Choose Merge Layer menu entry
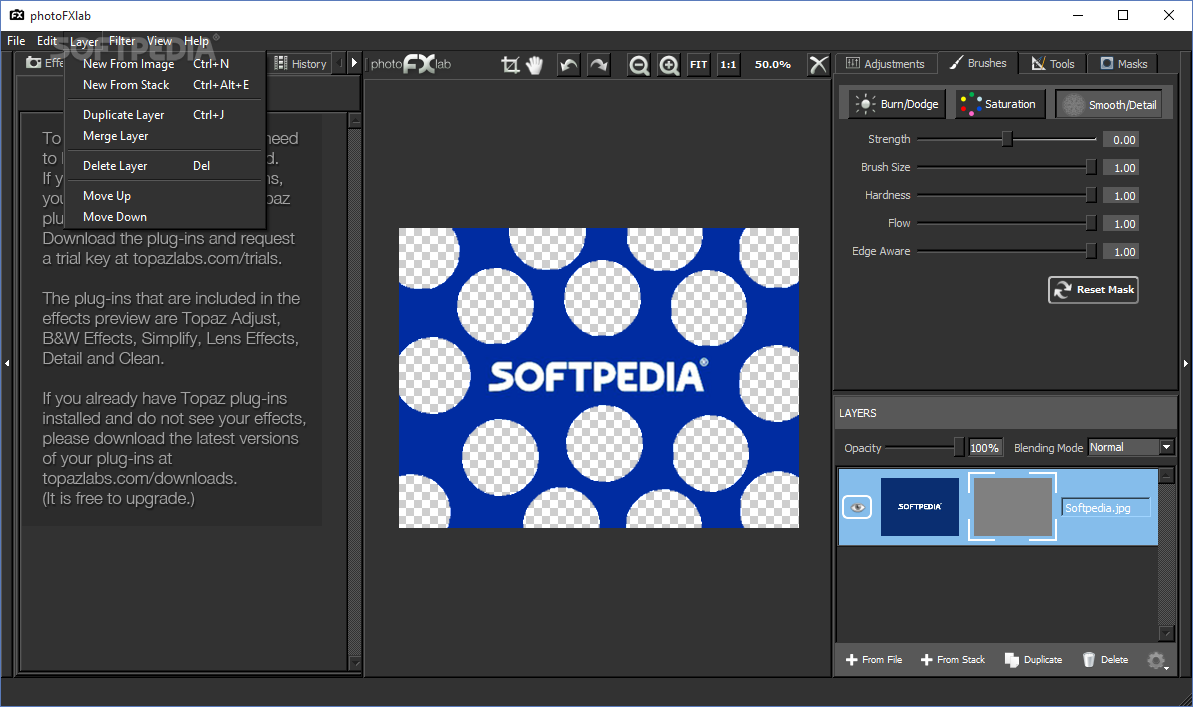This screenshot has width=1193, height=707. click(x=165, y=136)
